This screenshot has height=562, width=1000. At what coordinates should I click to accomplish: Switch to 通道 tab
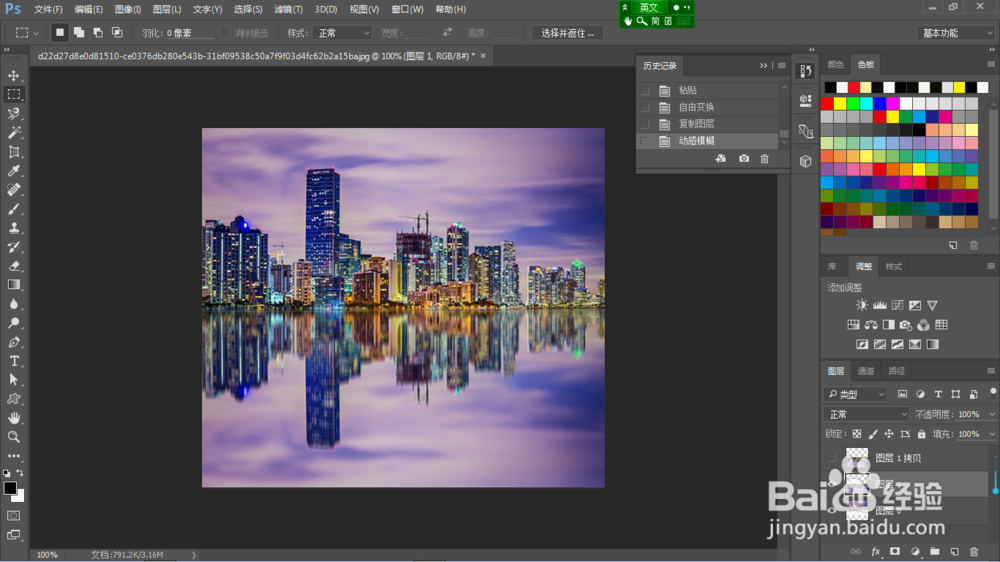pyautogui.click(x=865, y=371)
